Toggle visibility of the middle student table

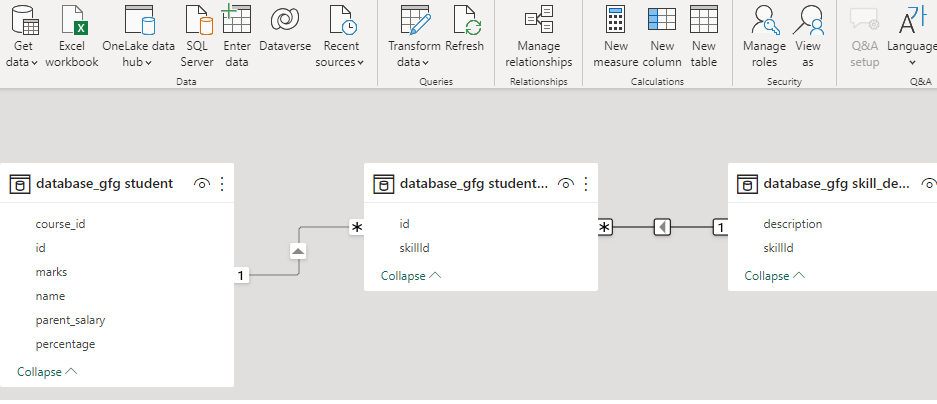[x=566, y=184]
